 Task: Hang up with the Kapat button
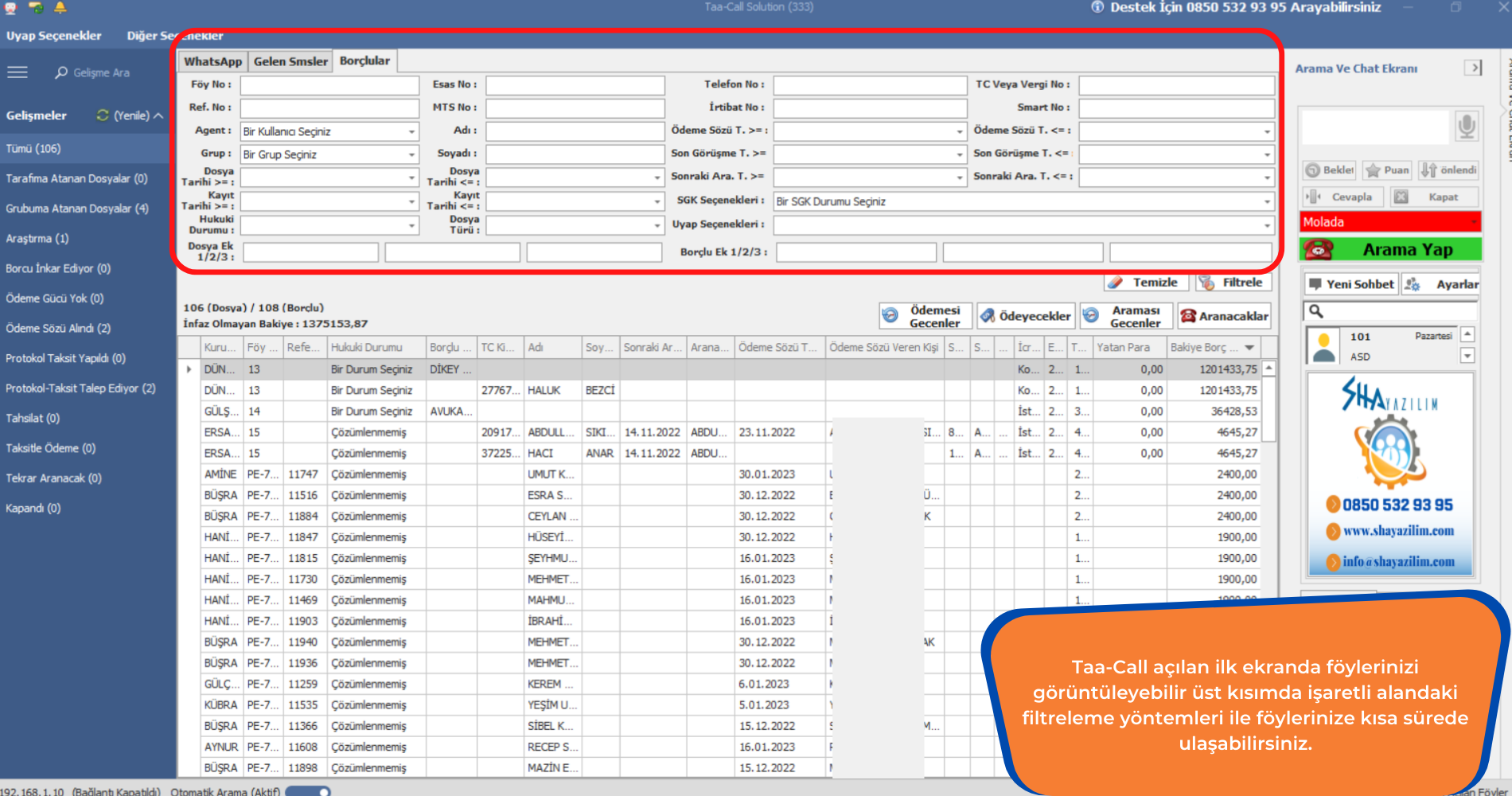pos(1435,197)
